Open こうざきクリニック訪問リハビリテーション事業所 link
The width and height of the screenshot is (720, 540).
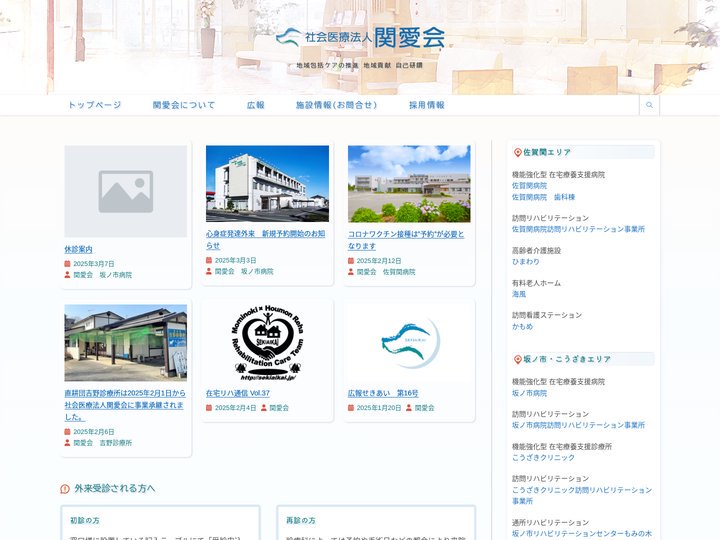[x=582, y=495]
